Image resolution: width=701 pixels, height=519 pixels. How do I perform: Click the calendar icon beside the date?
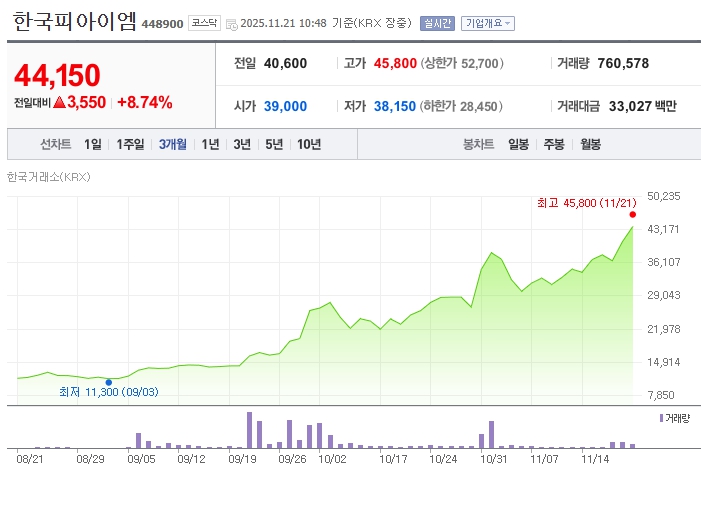[232, 23]
